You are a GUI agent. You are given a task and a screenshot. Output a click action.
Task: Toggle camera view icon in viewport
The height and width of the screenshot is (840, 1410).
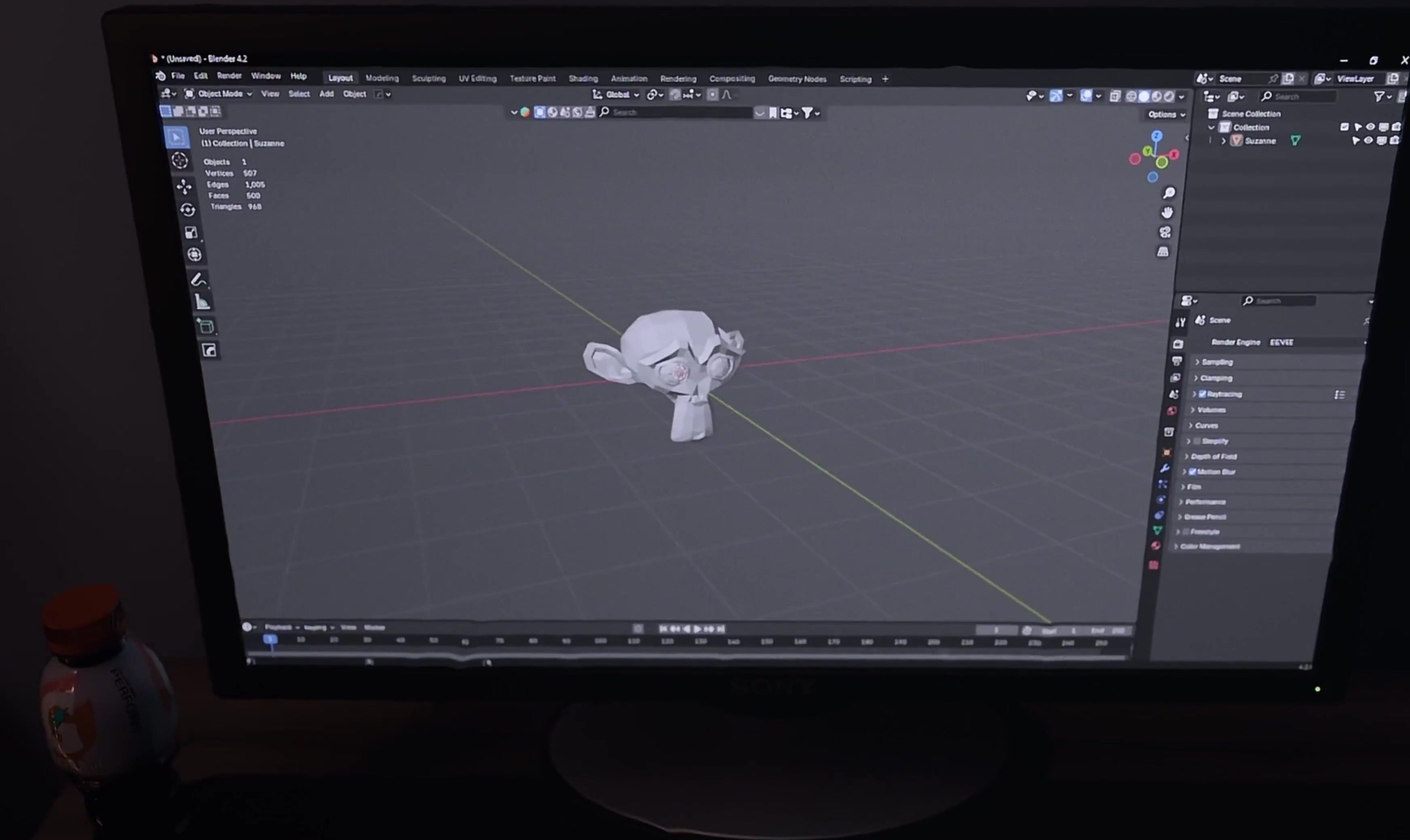pos(1165,232)
